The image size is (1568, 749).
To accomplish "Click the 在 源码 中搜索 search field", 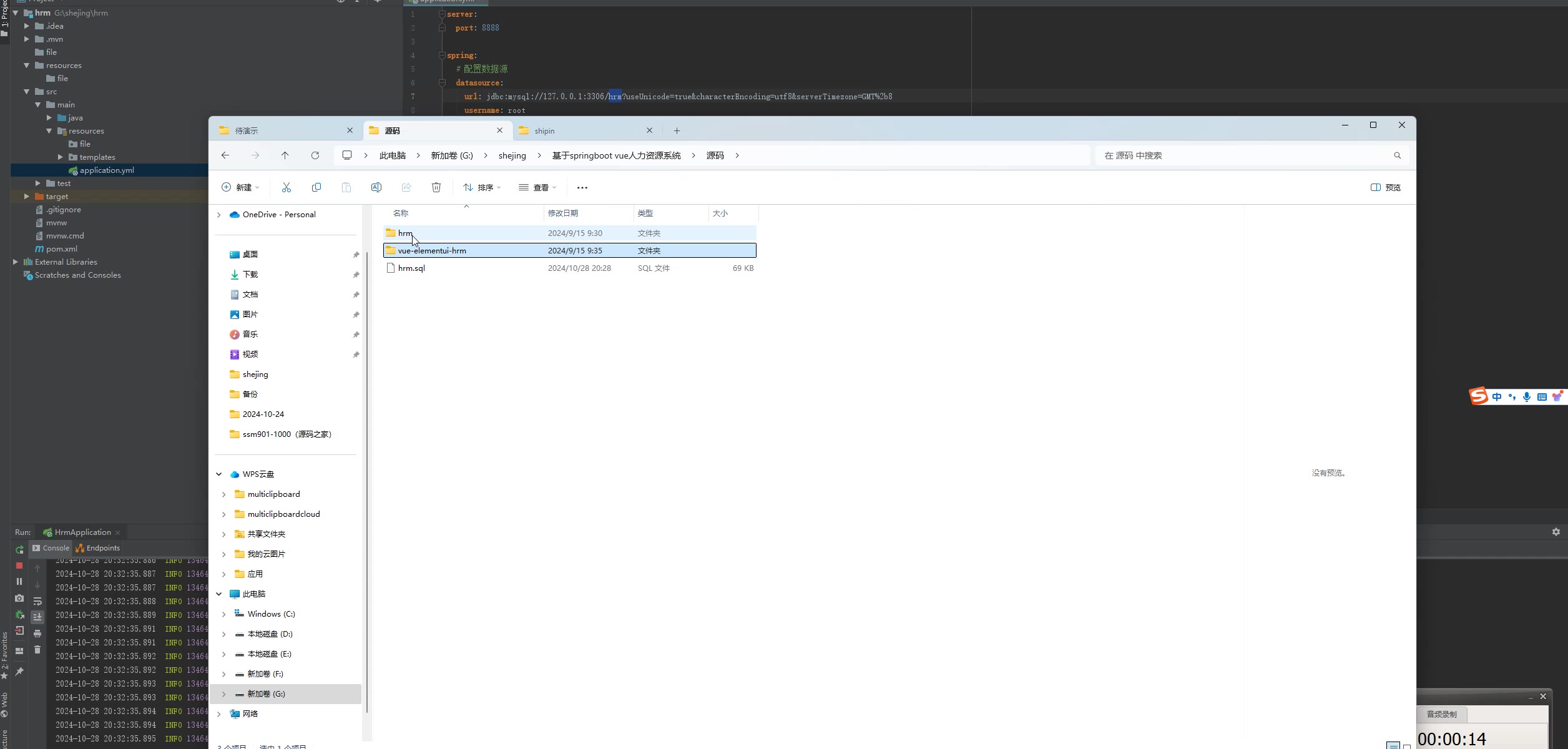I will (1252, 155).
